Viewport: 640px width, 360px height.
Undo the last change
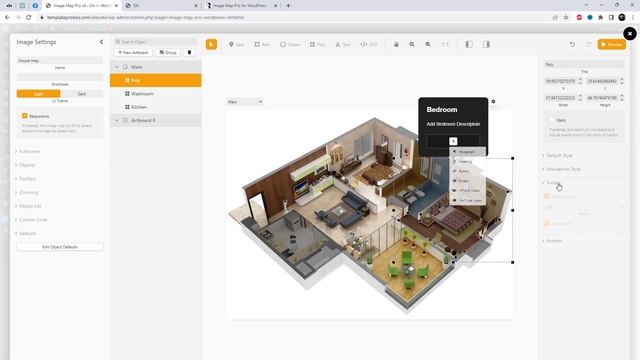tap(572, 44)
